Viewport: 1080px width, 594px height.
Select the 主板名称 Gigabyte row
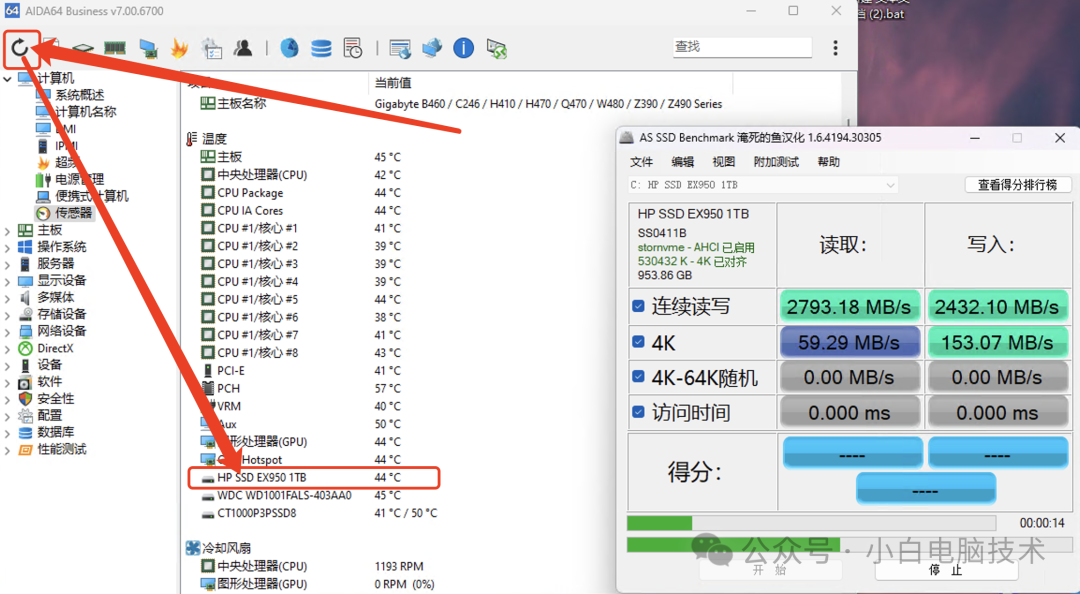(461, 104)
